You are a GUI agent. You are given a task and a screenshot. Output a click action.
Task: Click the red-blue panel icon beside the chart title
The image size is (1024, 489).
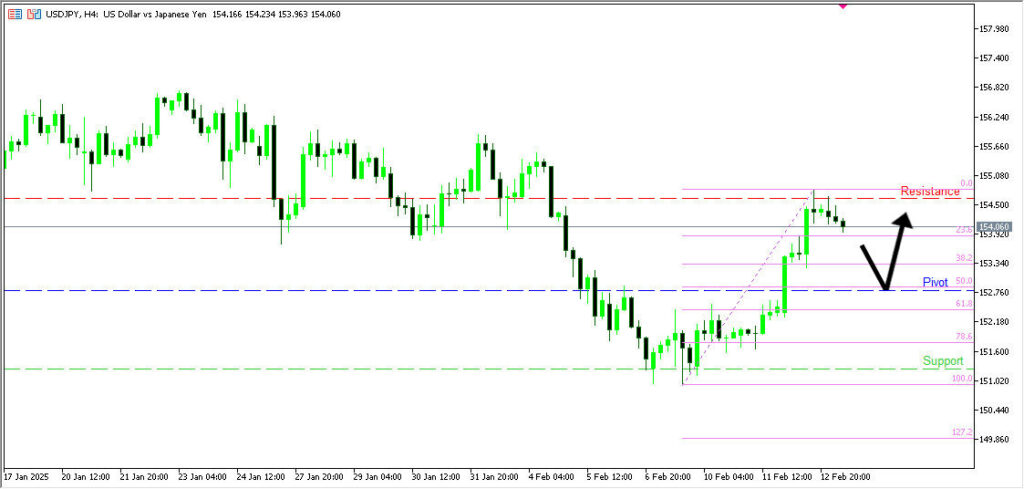pyautogui.click(x=34, y=14)
